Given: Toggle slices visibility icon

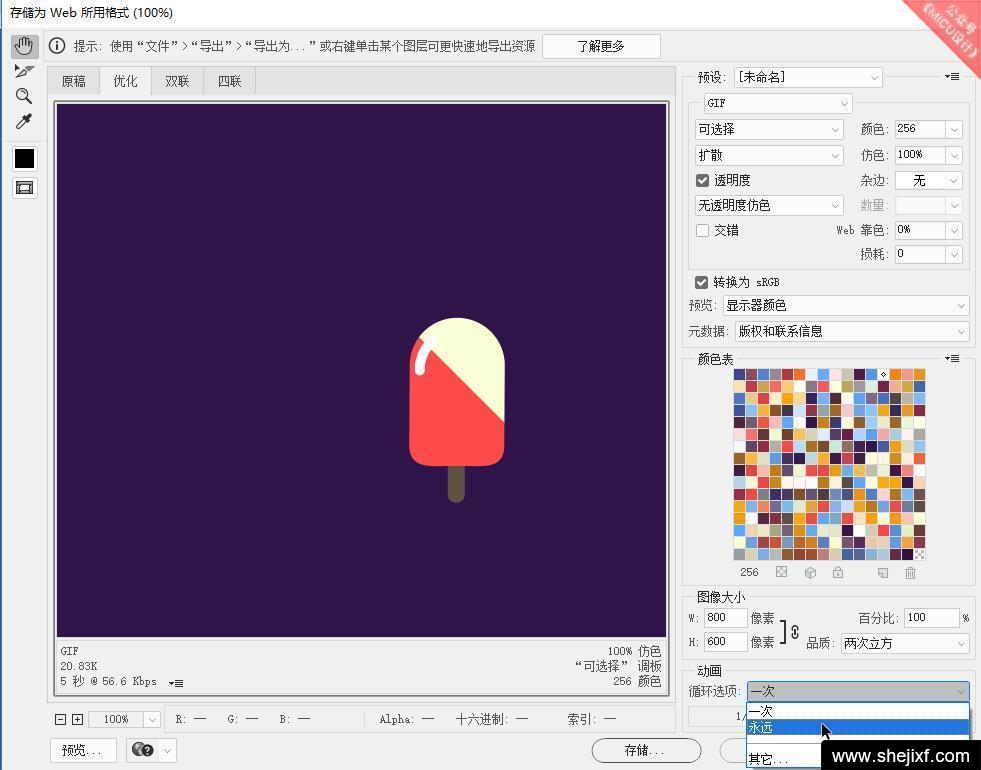Looking at the screenshot, I should point(24,188).
